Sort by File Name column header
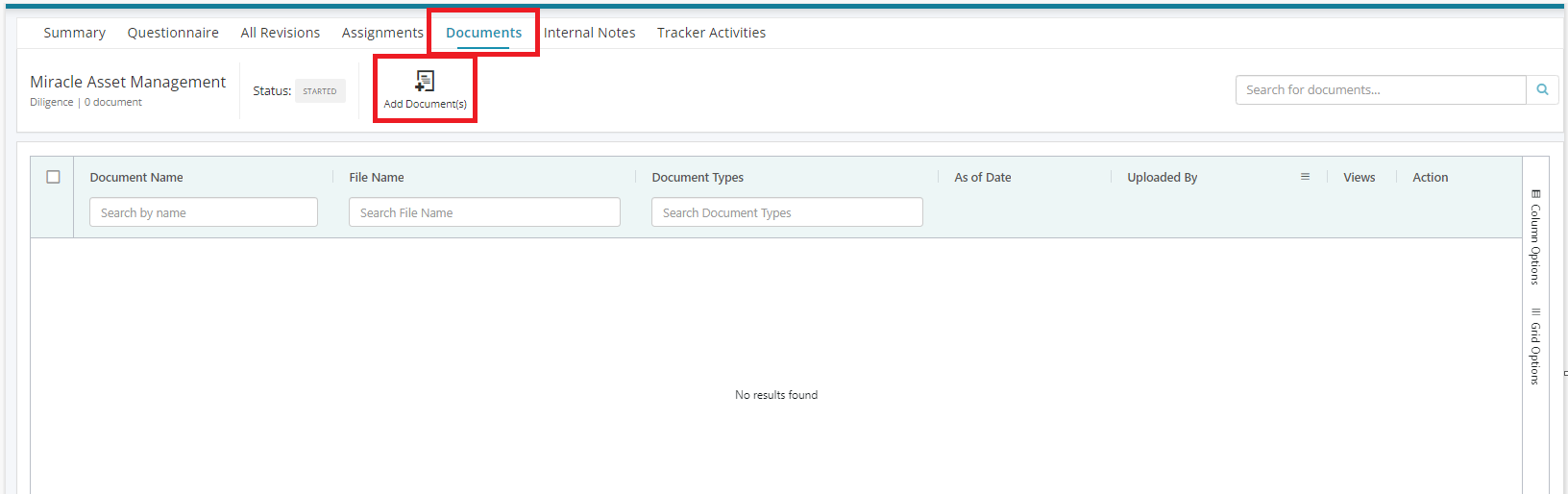Screen dimensions: 1568x494 tap(377, 177)
